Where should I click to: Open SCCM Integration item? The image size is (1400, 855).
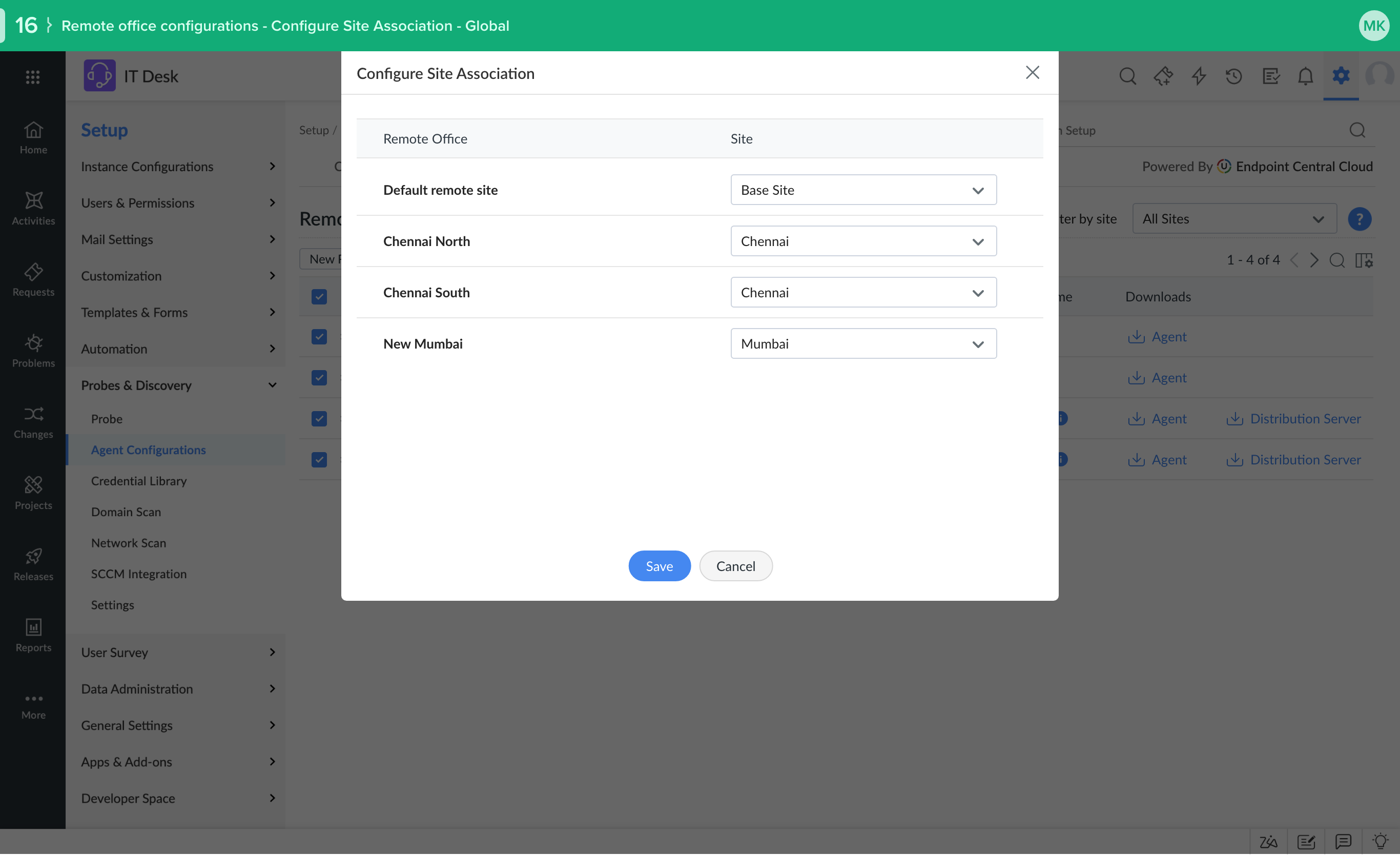pos(139,574)
